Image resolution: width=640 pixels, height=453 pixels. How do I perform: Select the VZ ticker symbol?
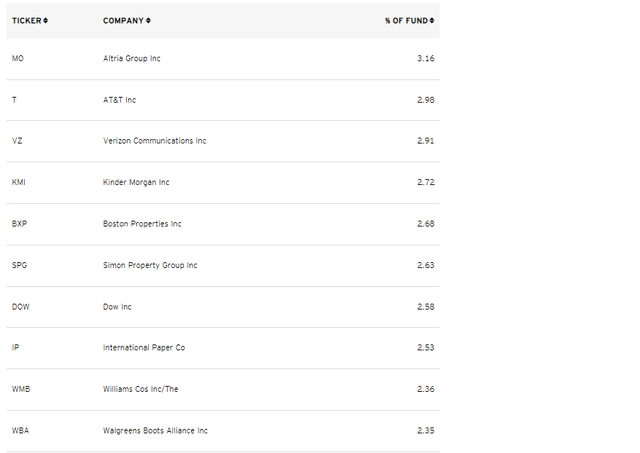[x=17, y=141]
